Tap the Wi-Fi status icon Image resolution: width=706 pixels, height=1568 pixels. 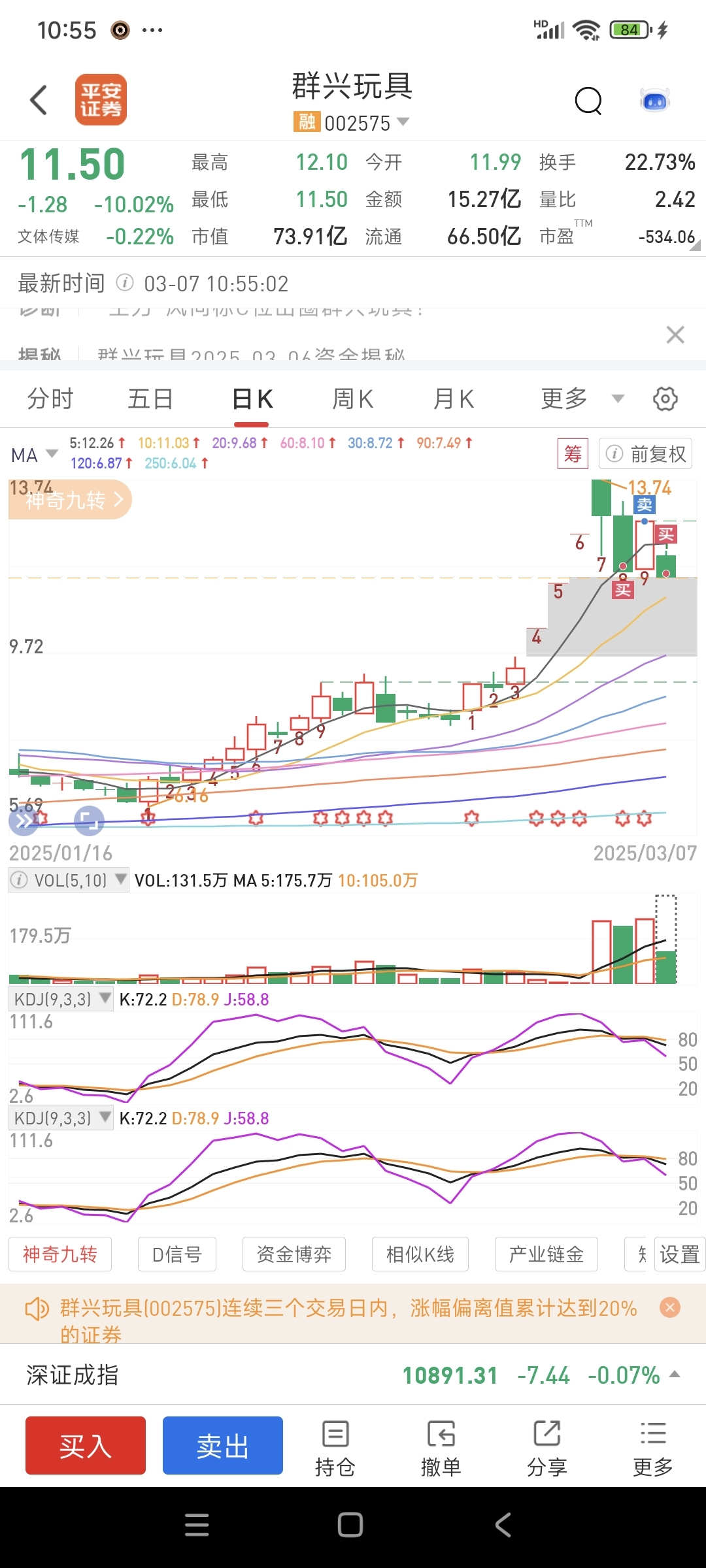[586, 30]
